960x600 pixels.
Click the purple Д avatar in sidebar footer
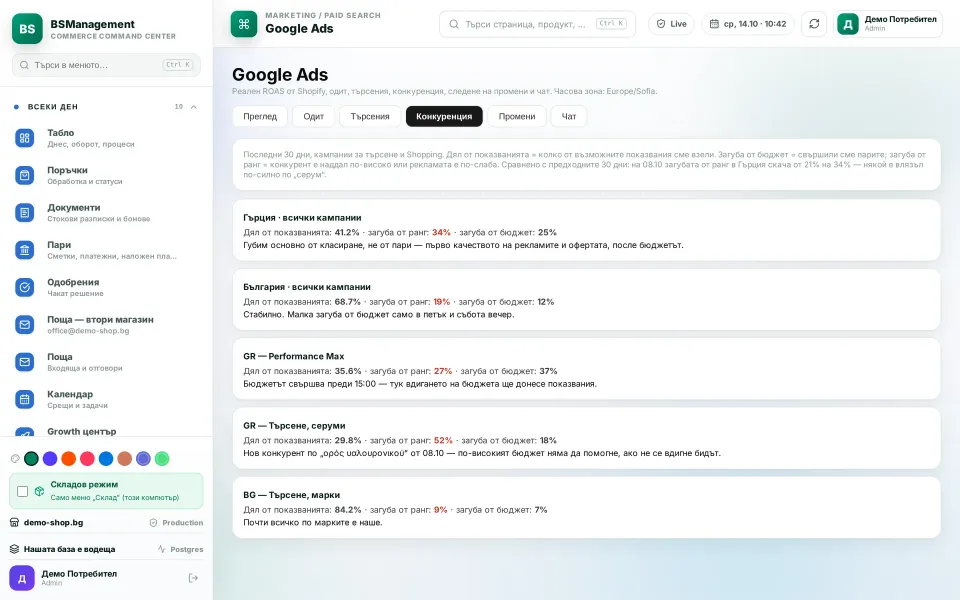point(22,578)
